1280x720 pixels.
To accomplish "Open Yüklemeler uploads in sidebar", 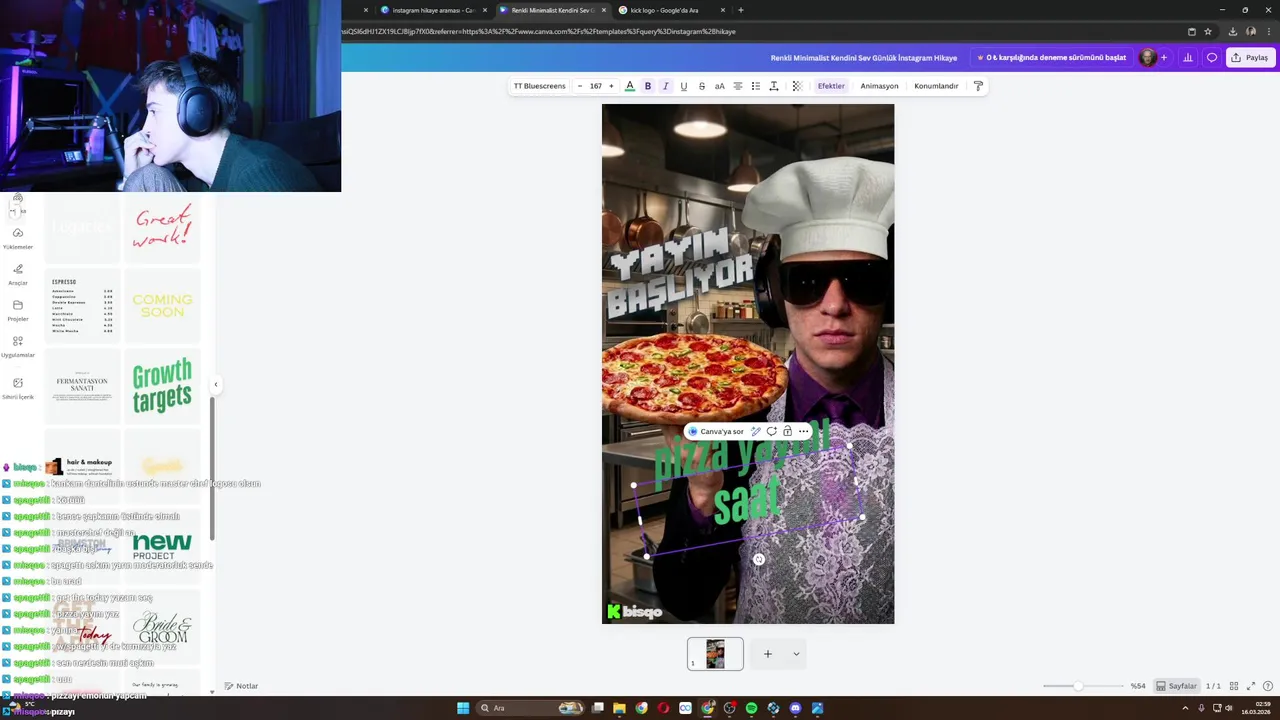I will 18,238.
